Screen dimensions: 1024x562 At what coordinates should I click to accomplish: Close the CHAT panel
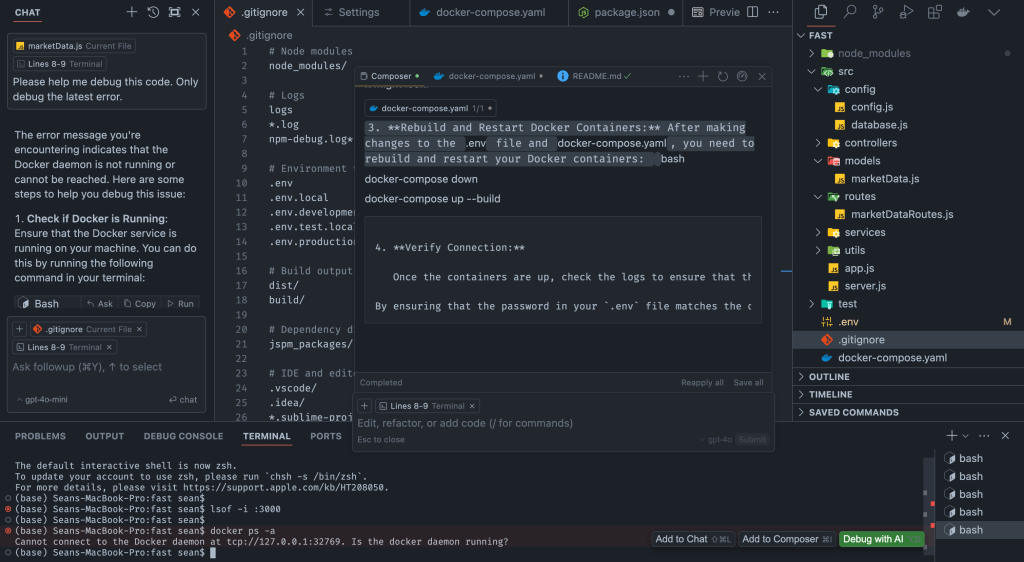point(196,12)
